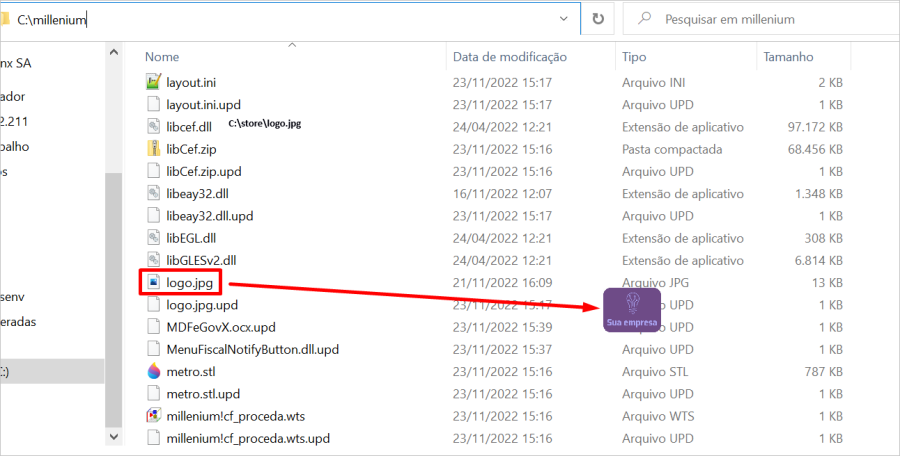Click the logo.jpg image file icon
The width and height of the screenshot is (900, 456).
153,282
